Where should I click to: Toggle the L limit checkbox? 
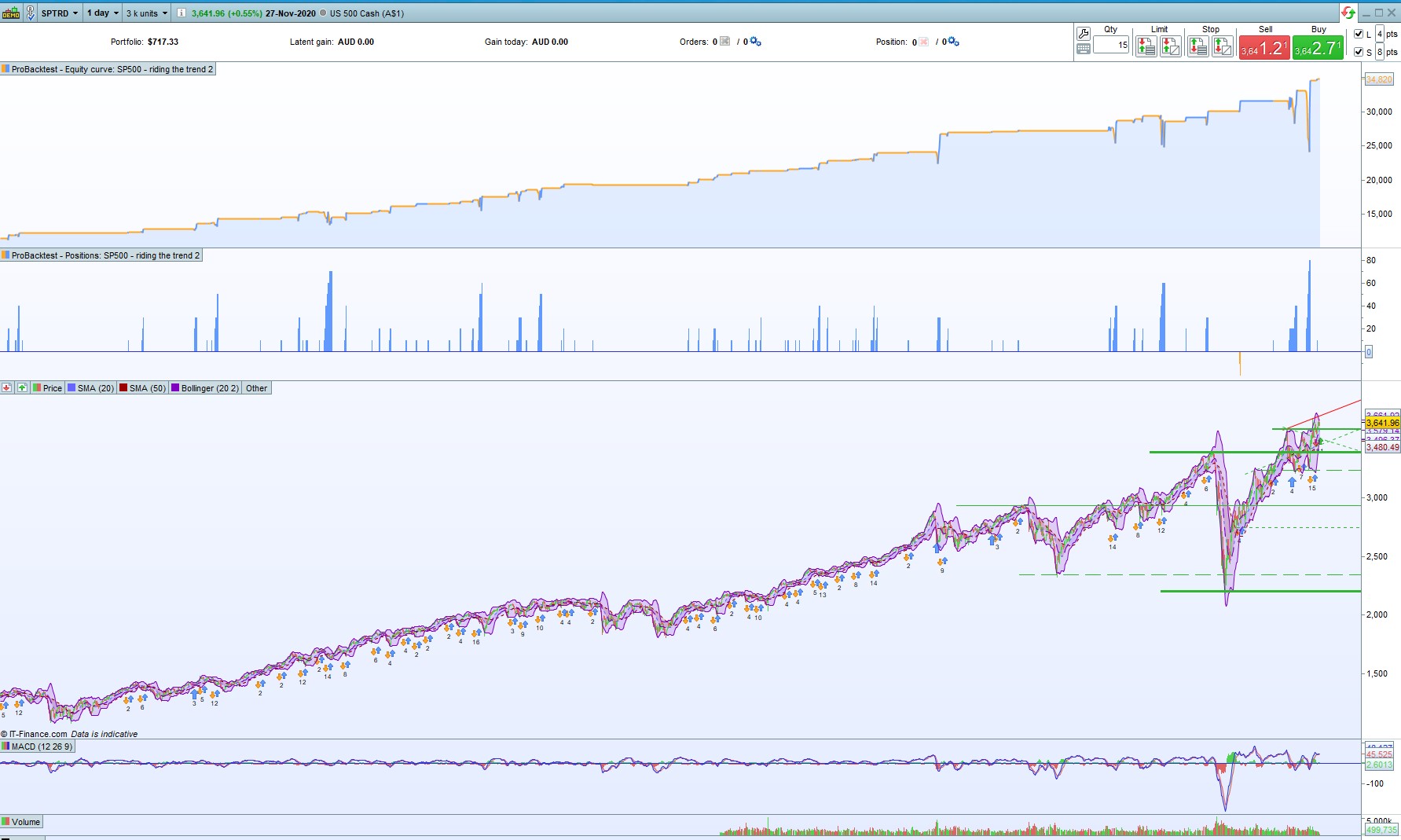click(x=1359, y=34)
